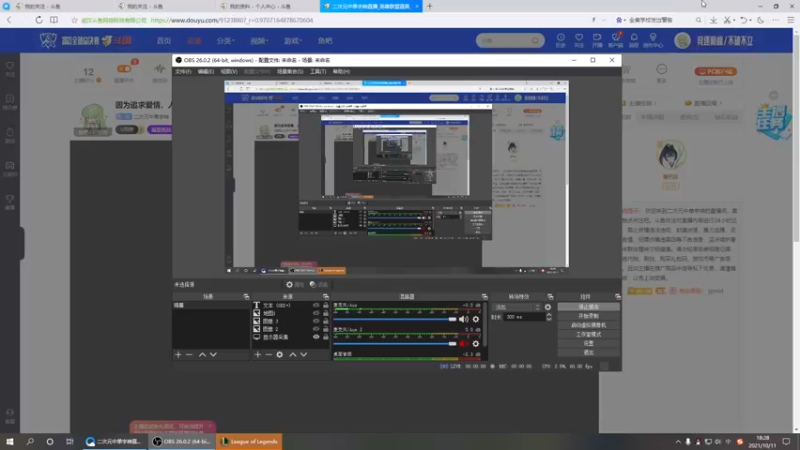Move scene down with the down arrow in Scenes panel
Screen dimensions: 800x450
213,355
